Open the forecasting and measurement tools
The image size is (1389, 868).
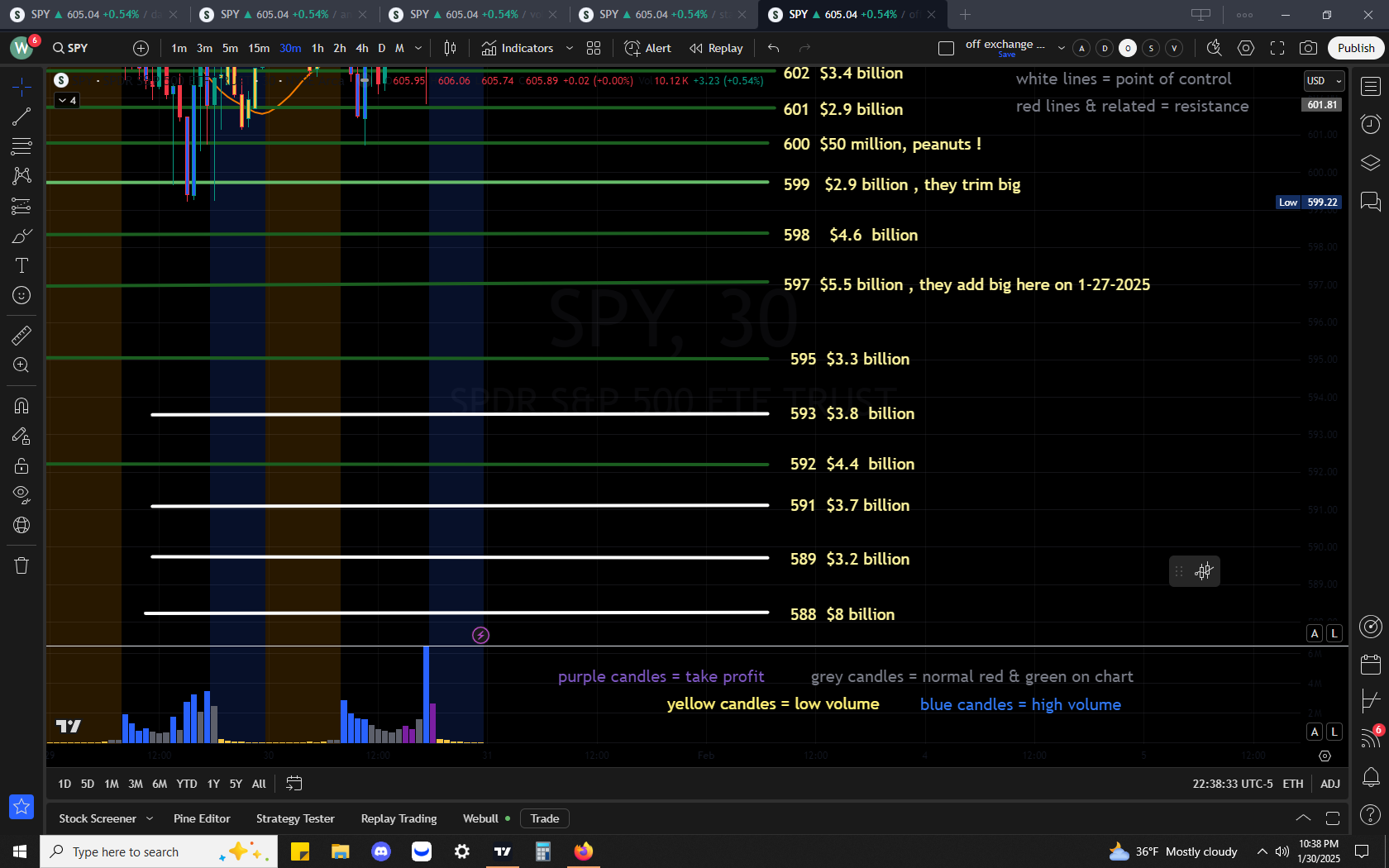(x=21, y=206)
